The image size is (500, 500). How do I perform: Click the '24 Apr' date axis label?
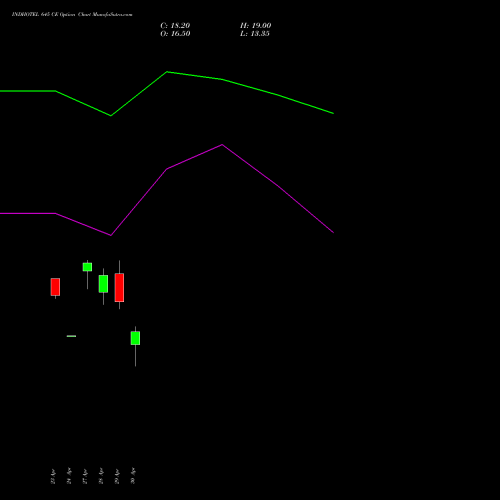pyautogui.click(x=69, y=476)
